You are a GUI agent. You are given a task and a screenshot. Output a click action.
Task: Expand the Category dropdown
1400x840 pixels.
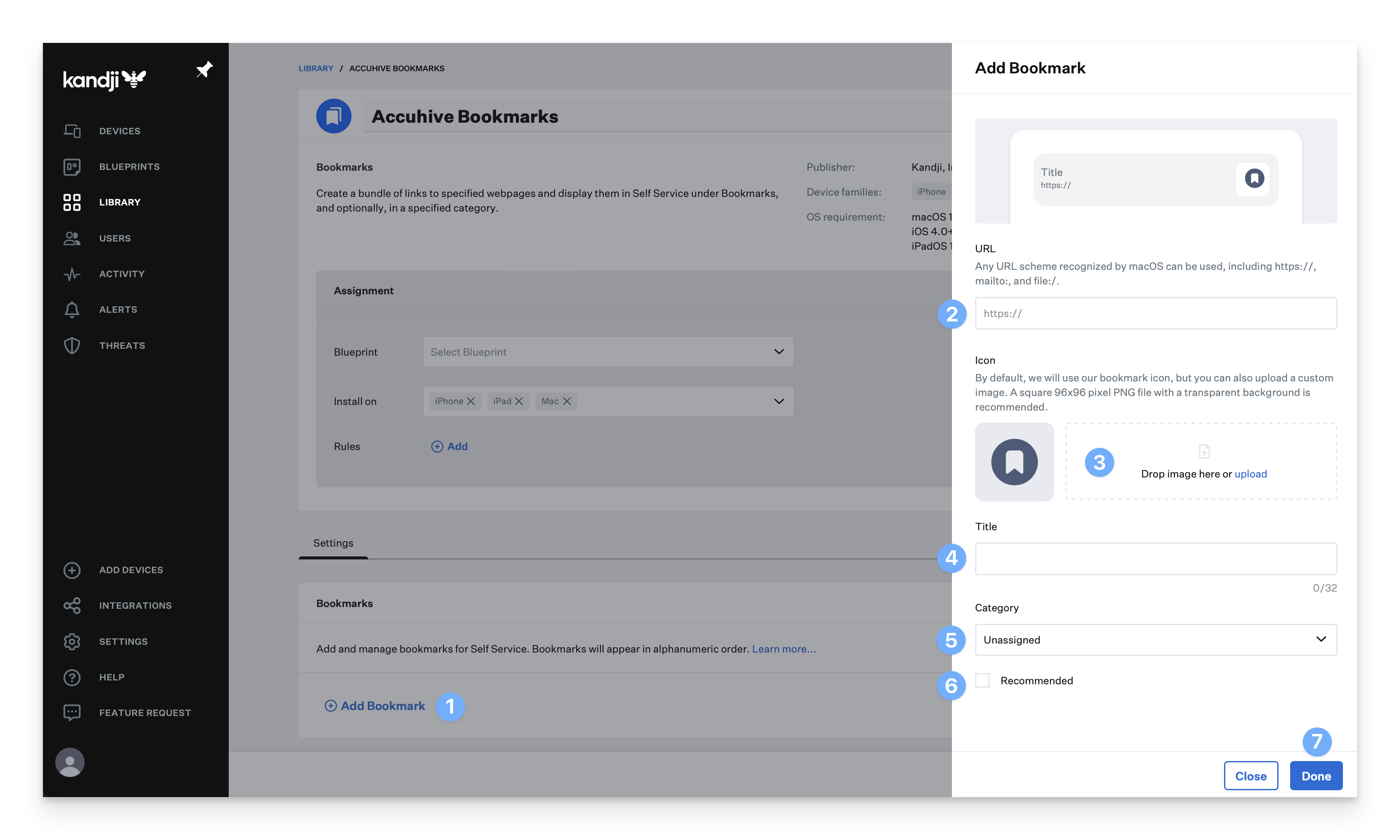point(1155,639)
